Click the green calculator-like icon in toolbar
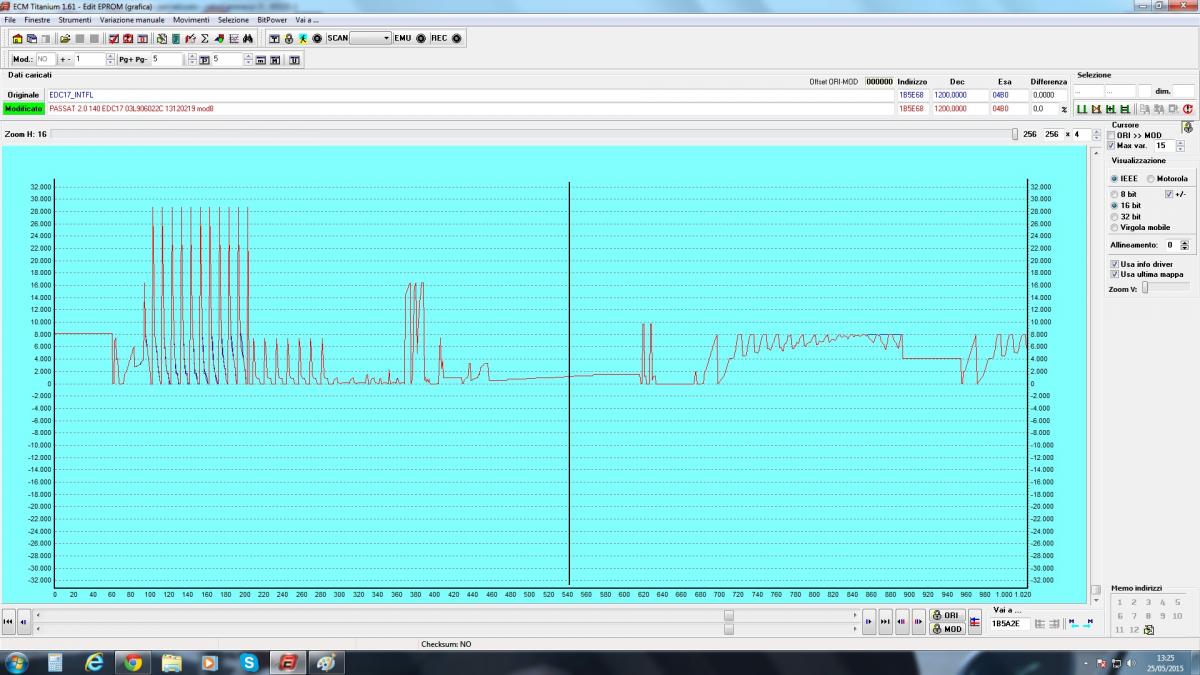The height and width of the screenshot is (675, 1200). click(x=175, y=38)
